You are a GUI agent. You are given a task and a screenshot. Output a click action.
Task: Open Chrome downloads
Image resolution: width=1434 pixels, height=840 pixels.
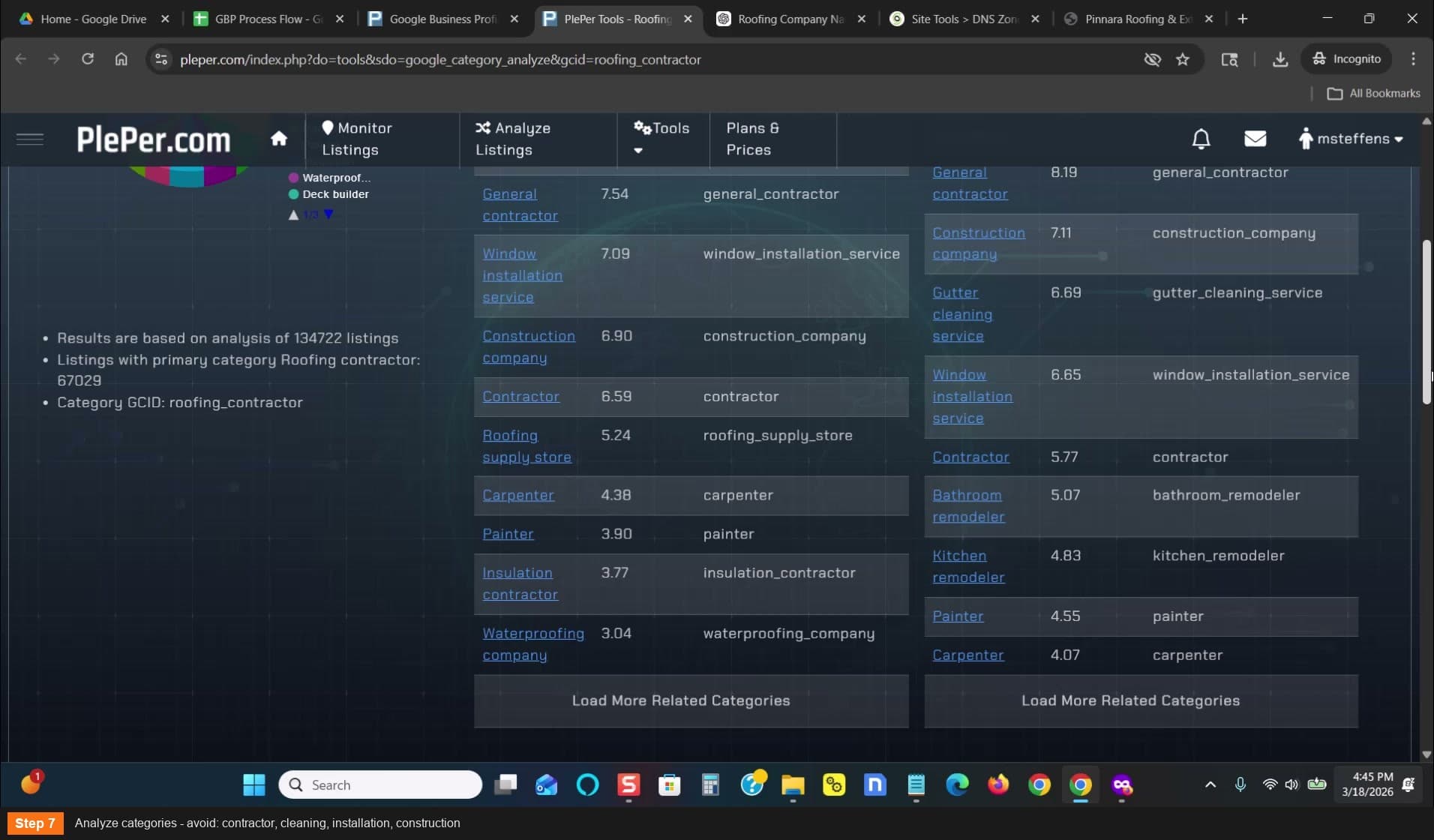pyautogui.click(x=1280, y=59)
